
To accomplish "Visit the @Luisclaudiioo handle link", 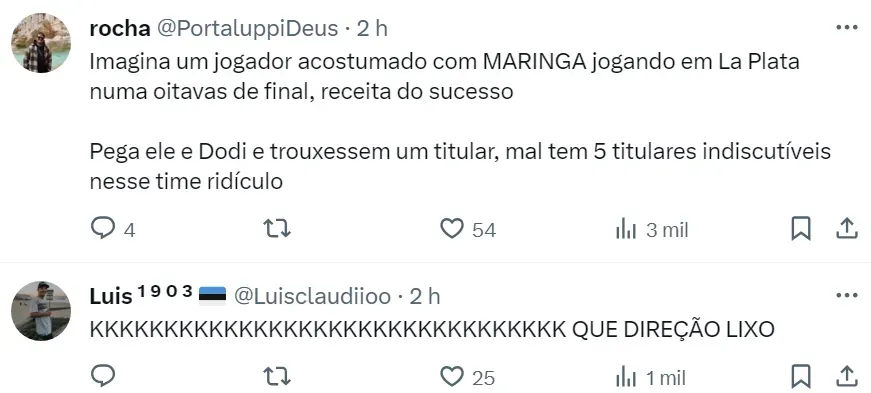I will coord(312,296).
